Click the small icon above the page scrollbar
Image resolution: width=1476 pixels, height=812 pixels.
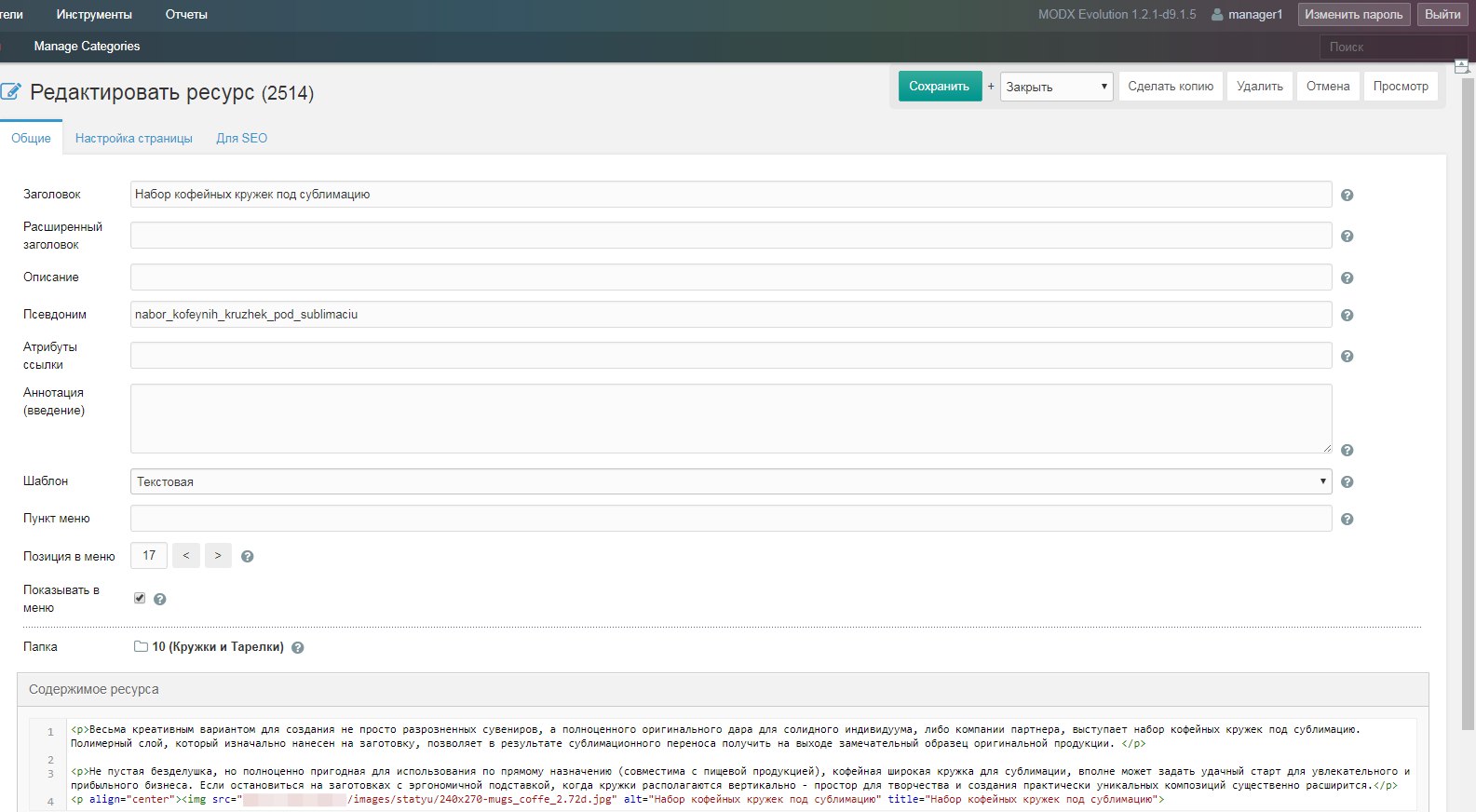pos(1461,66)
